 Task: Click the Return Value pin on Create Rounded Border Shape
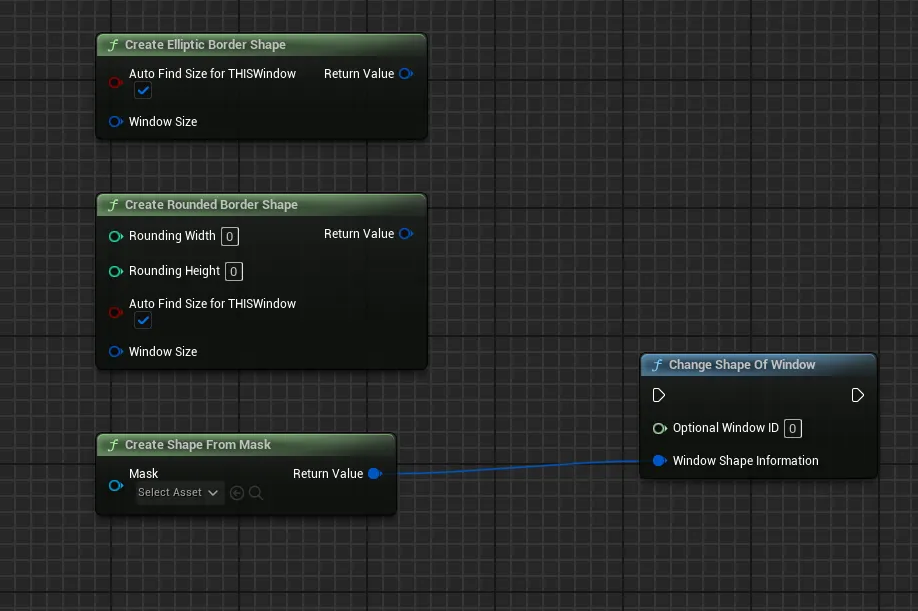[x=405, y=234]
